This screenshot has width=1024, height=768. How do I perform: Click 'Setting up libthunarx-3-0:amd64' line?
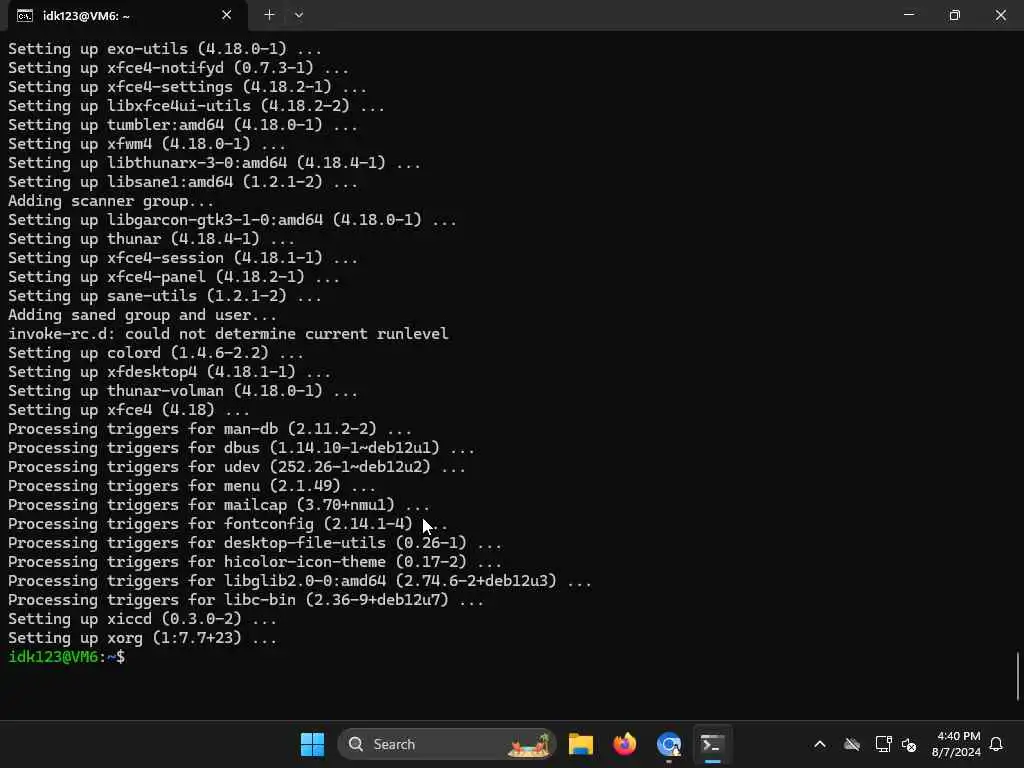tap(214, 163)
